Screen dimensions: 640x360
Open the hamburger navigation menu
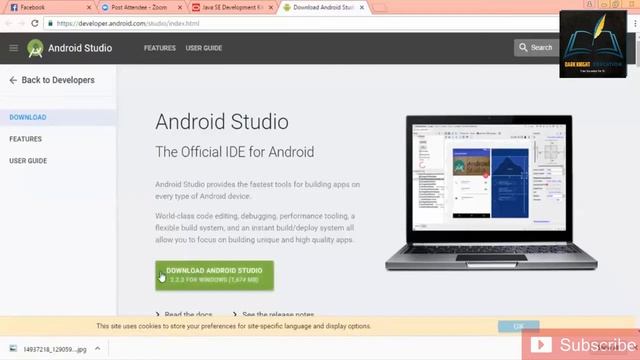(x=13, y=48)
